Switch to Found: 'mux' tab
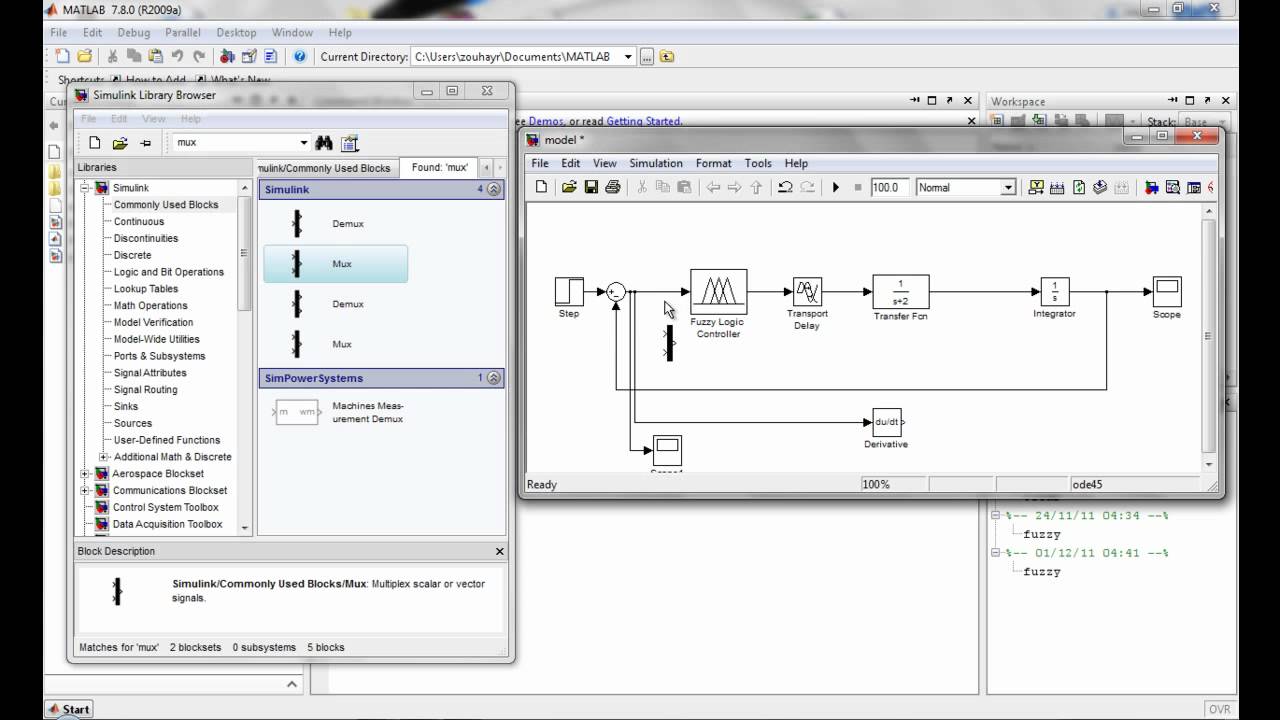 [x=440, y=168]
